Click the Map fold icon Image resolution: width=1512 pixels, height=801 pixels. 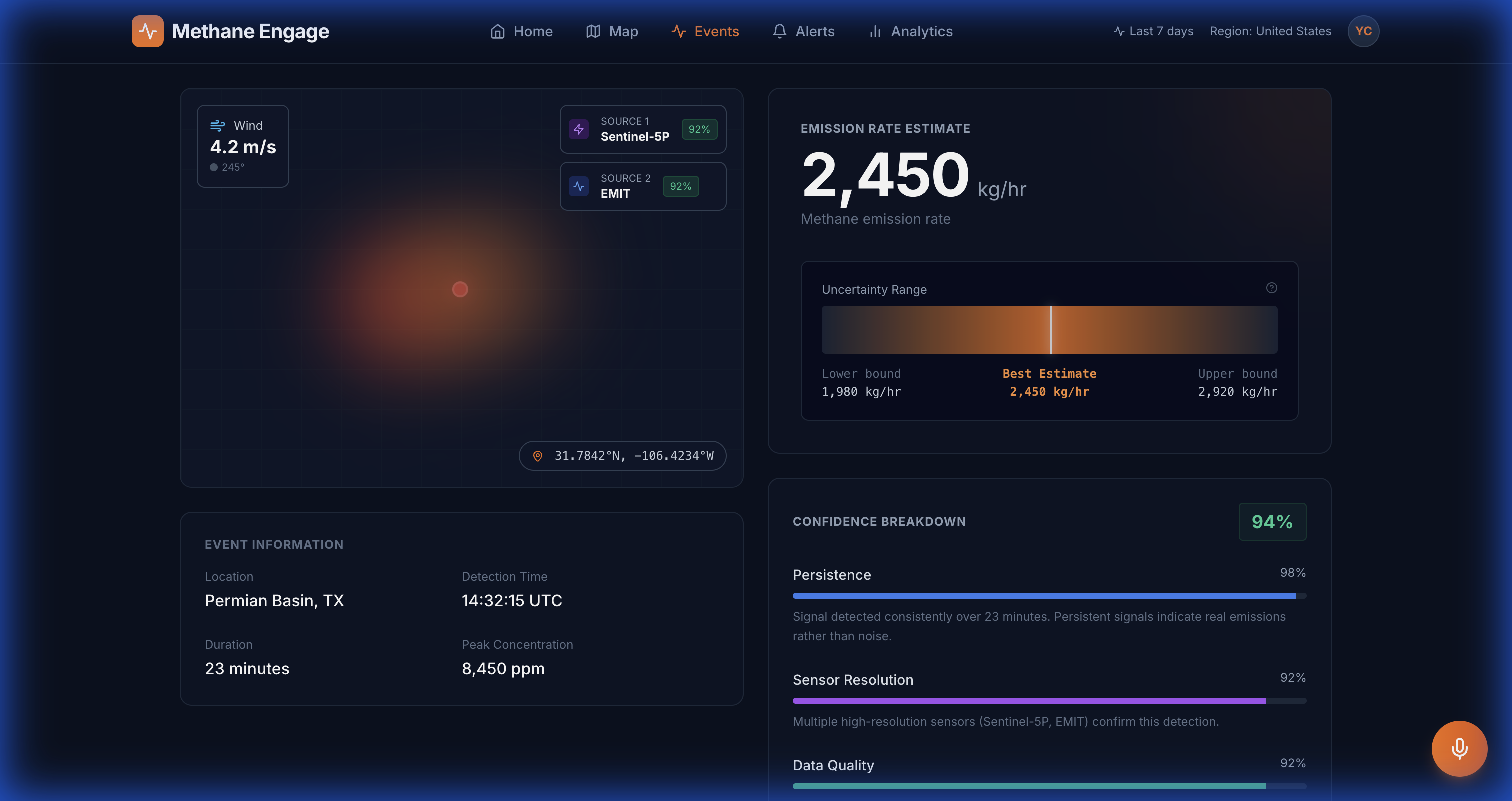[593, 31]
